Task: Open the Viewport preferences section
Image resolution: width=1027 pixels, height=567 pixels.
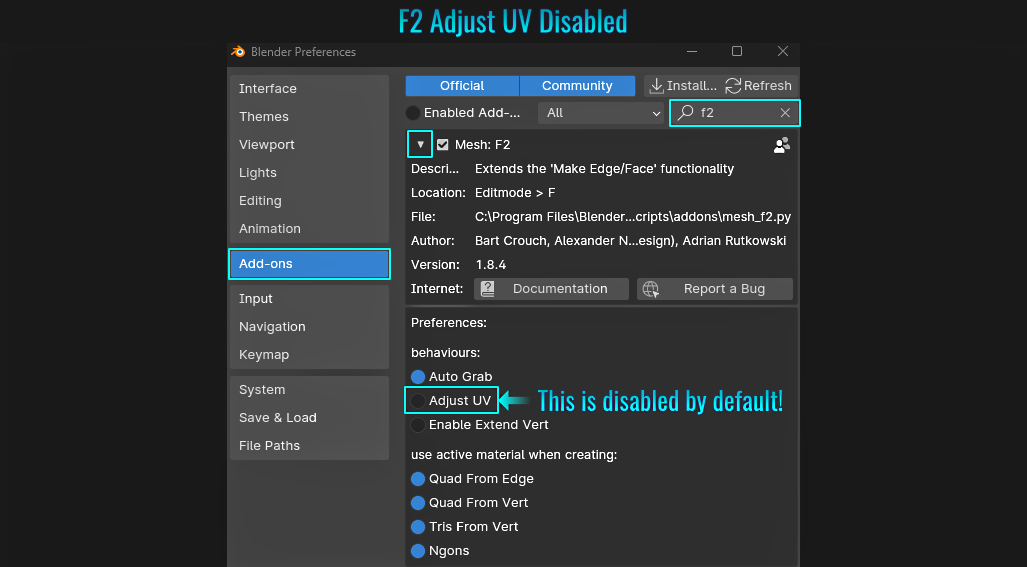Action: [309, 145]
